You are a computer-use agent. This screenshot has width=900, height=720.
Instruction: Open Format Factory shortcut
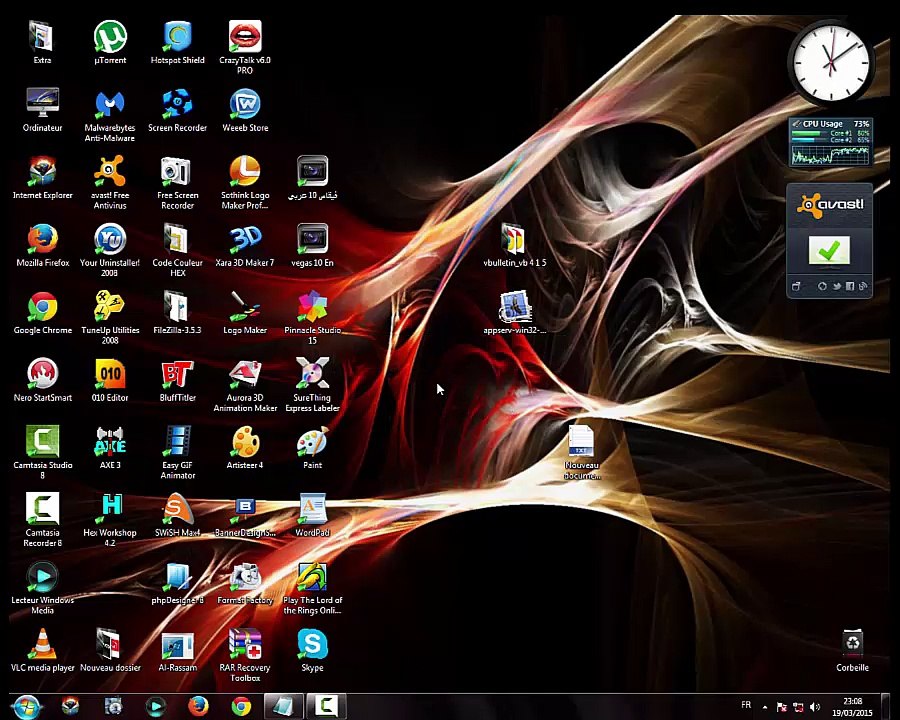point(245,582)
